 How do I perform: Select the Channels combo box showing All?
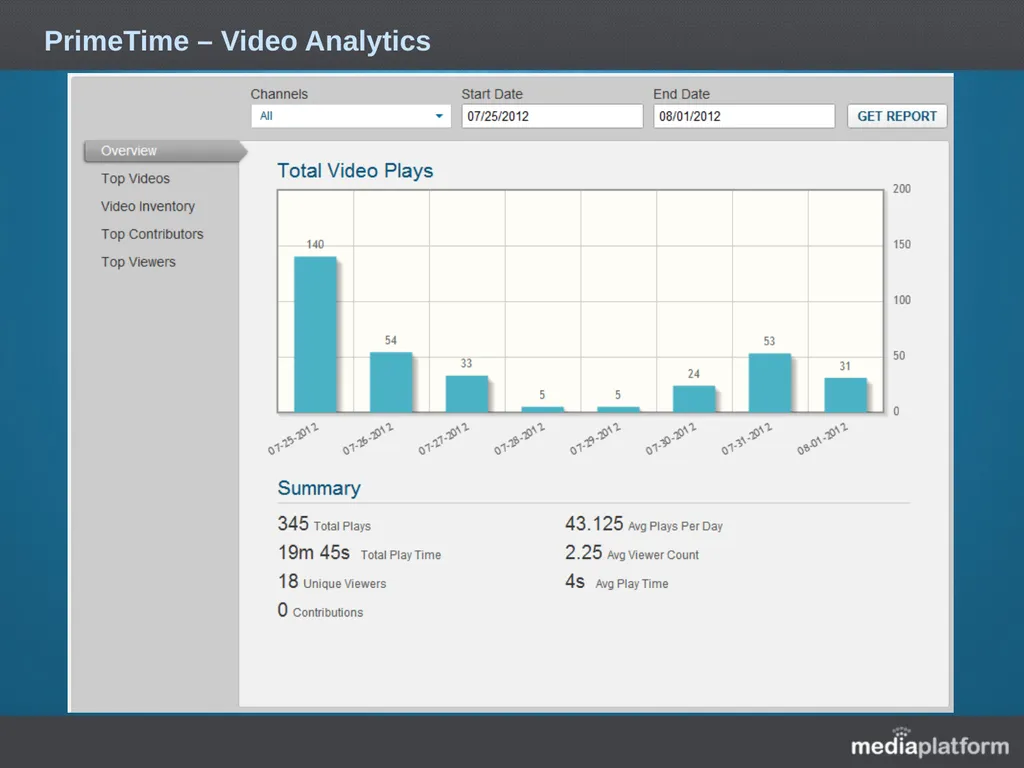point(351,116)
